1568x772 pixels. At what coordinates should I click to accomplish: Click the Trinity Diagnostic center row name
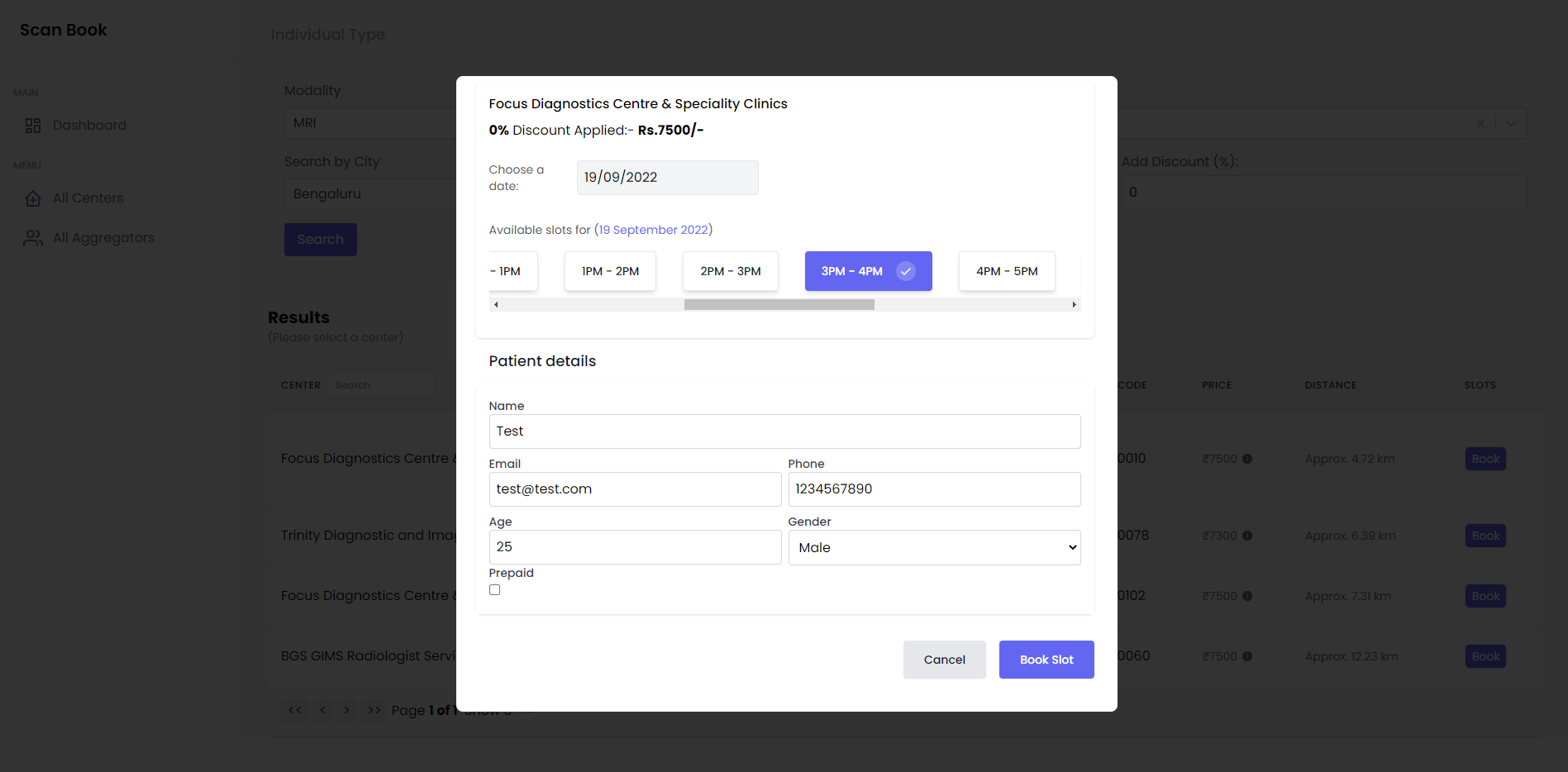click(369, 536)
